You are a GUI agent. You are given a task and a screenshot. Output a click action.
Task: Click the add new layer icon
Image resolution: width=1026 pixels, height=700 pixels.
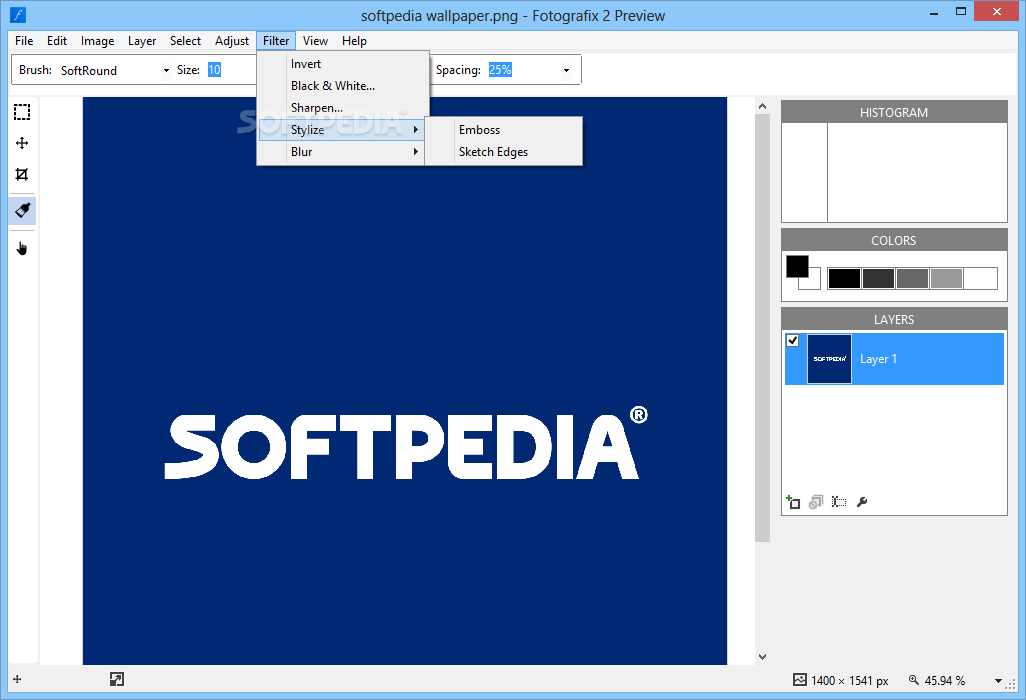pos(793,502)
